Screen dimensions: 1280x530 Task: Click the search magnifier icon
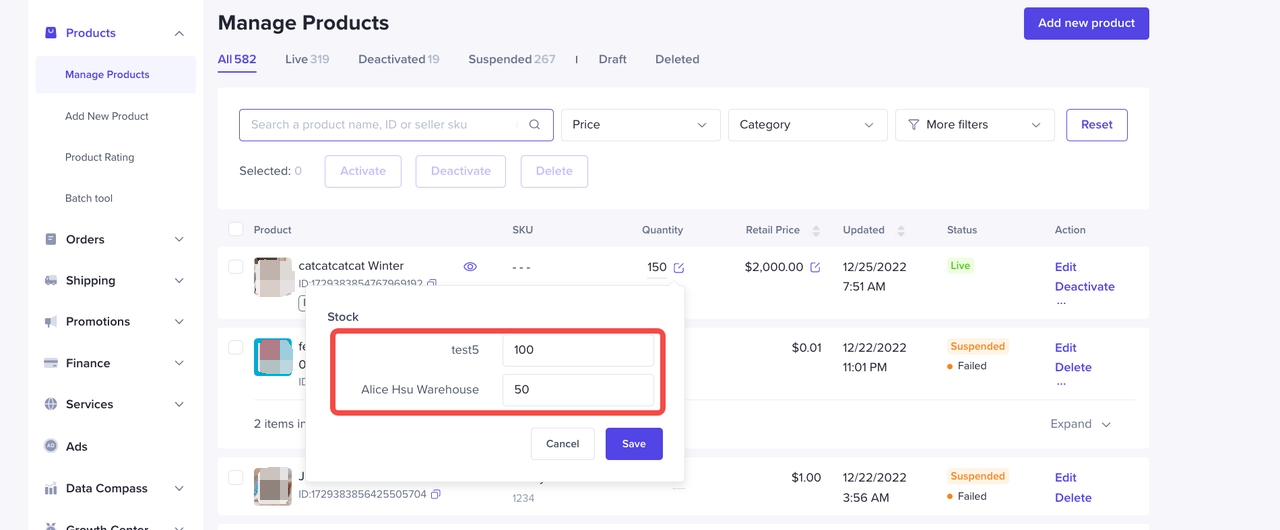pos(535,125)
